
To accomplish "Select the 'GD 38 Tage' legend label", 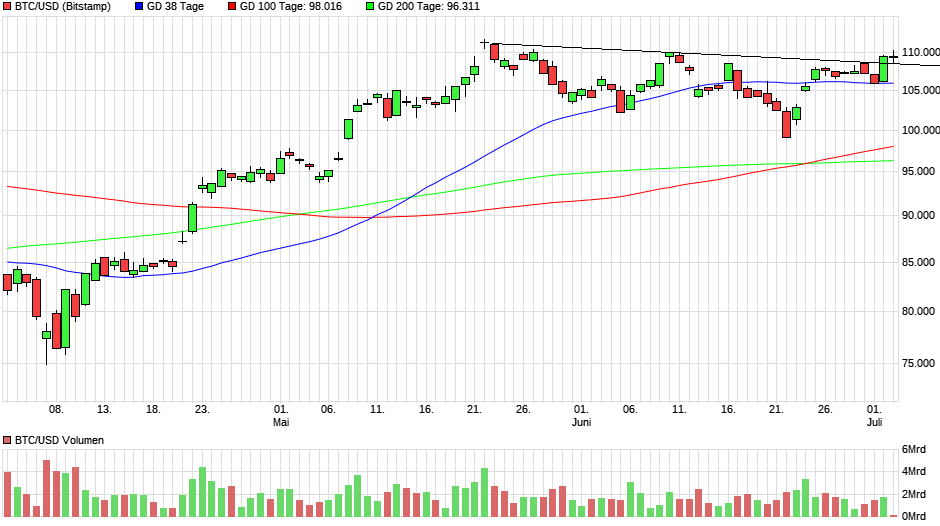I will 175,7.
